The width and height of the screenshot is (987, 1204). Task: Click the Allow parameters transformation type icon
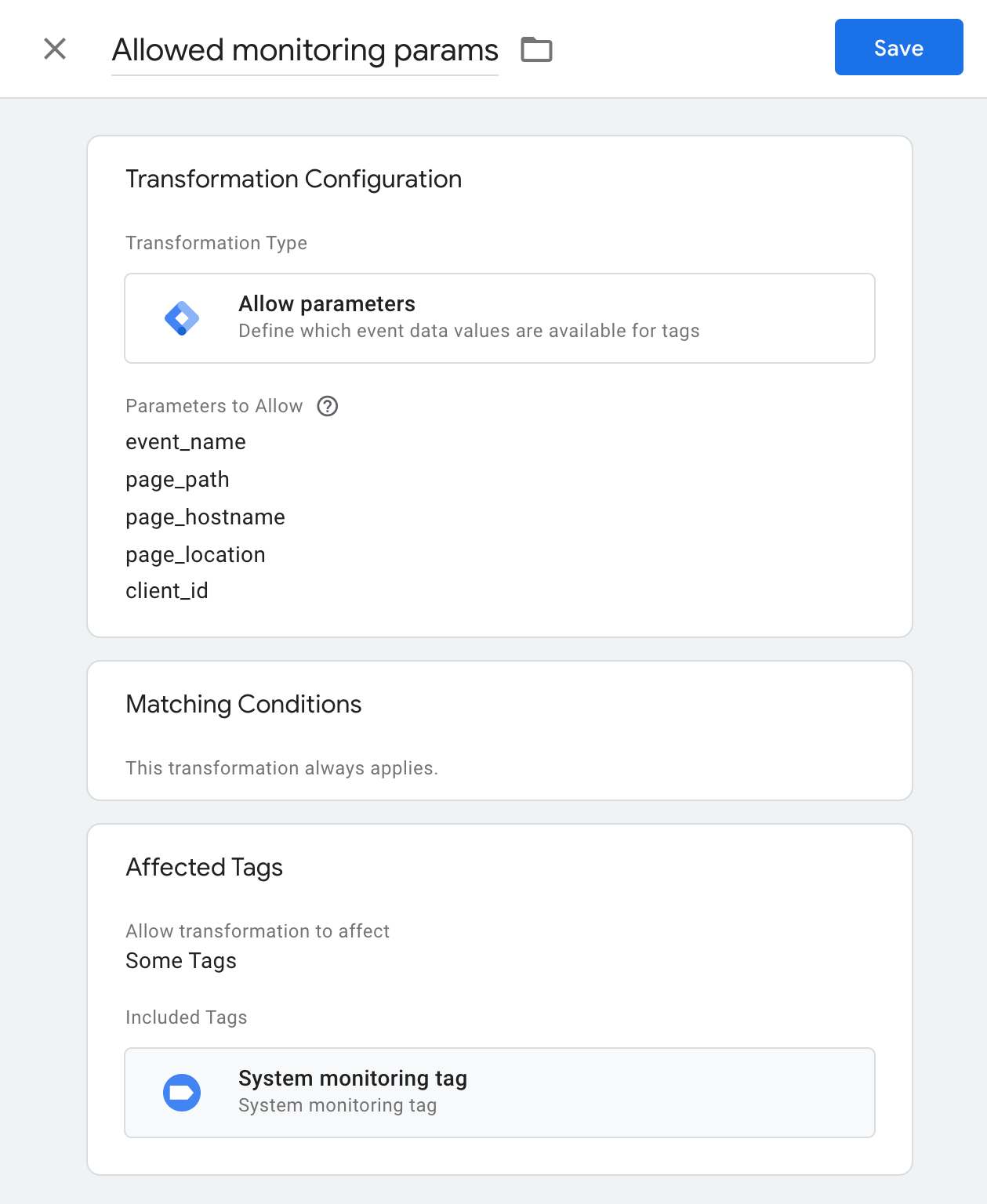pyautogui.click(x=183, y=317)
